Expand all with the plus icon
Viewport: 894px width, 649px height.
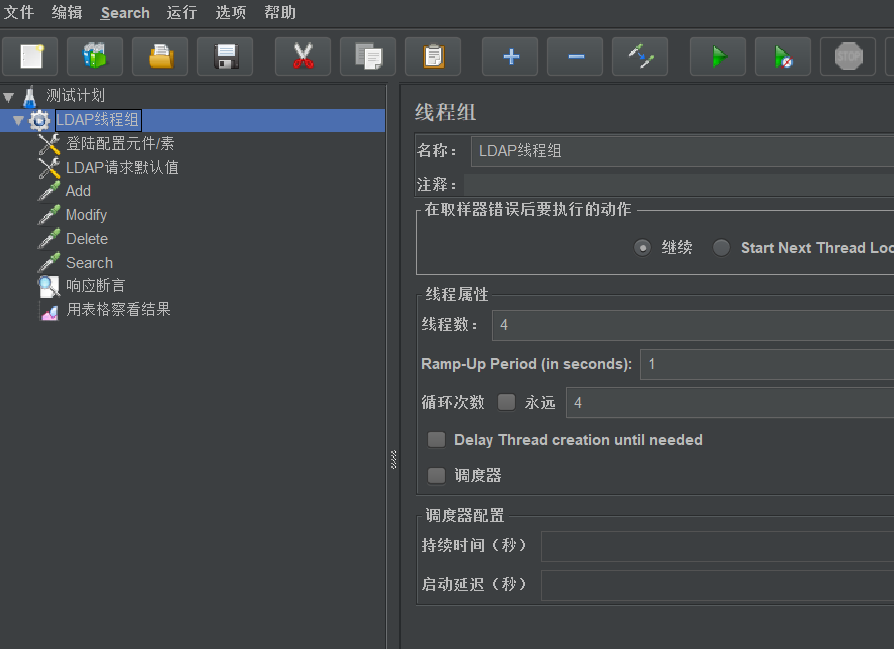tap(510, 56)
